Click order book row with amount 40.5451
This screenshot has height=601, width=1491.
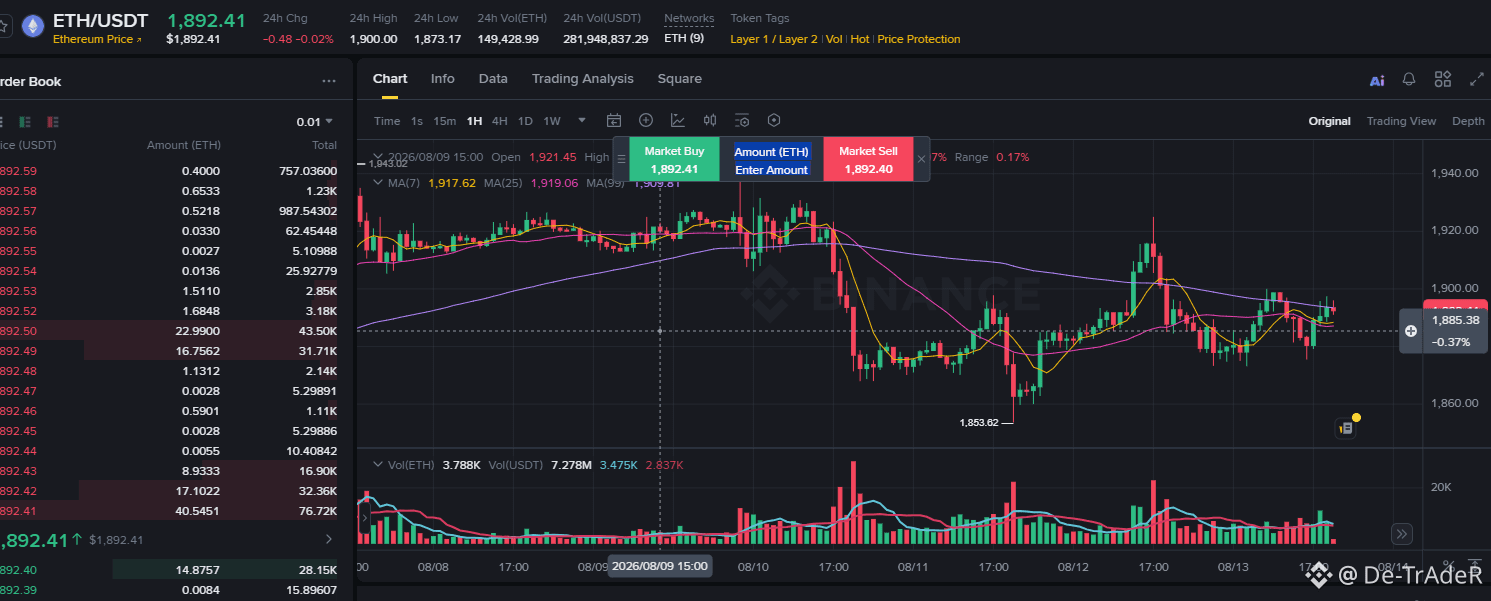pyautogui.click(x=169, y=511)
